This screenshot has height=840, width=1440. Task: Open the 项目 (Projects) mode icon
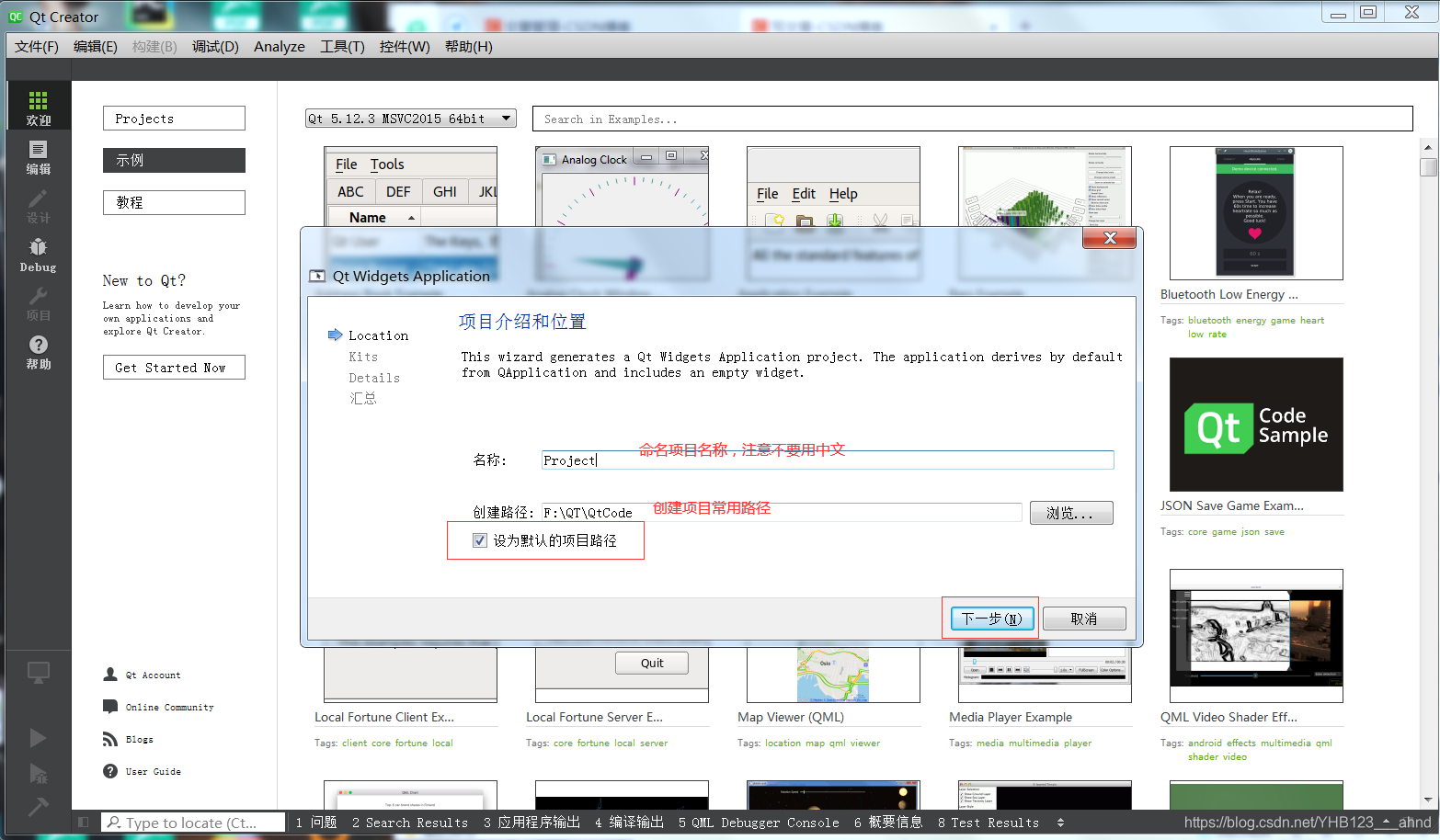point(38,303)
